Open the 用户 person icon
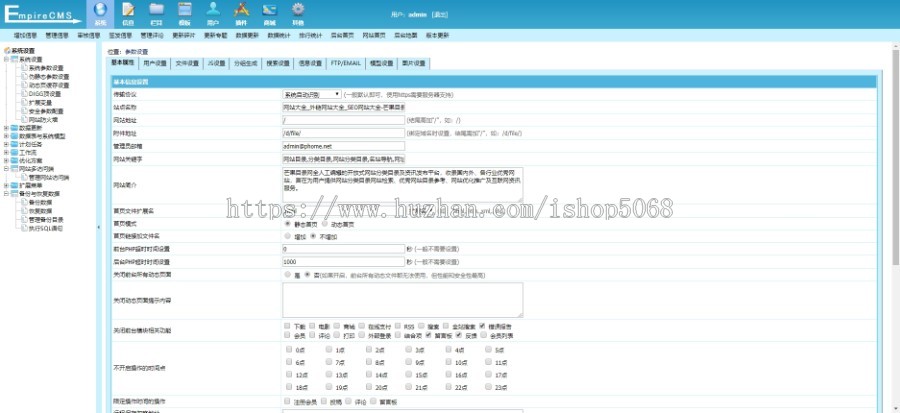The width and height of the screenshot is (900, 413). click(213, 9)
